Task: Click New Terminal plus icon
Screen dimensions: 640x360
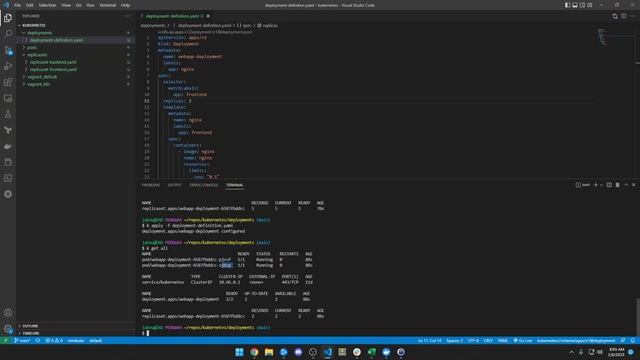Action: click(x=596, y=185)
